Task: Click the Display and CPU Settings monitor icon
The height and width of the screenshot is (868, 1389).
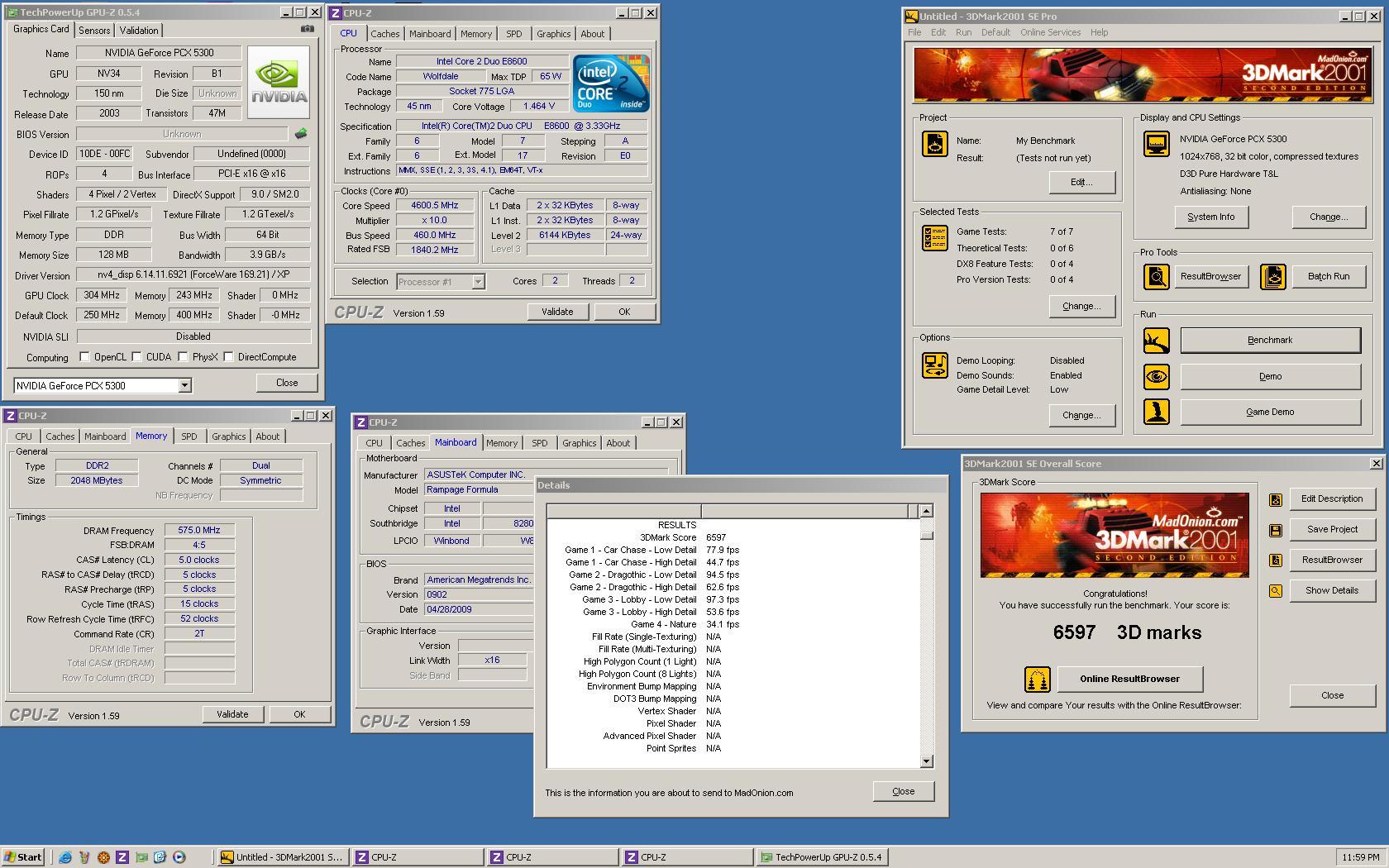Action: [1156, 144]
